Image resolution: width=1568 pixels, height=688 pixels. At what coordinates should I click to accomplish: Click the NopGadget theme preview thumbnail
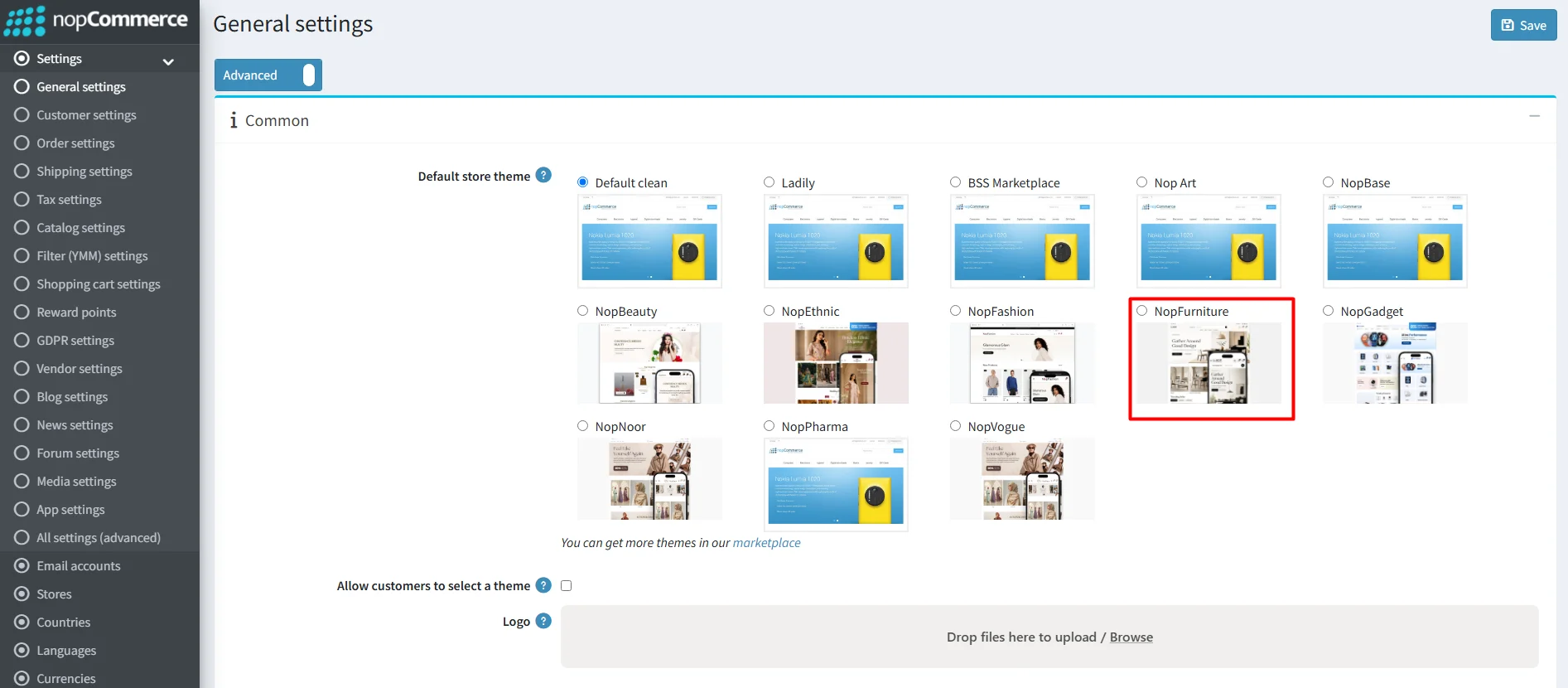point(1395,363)
